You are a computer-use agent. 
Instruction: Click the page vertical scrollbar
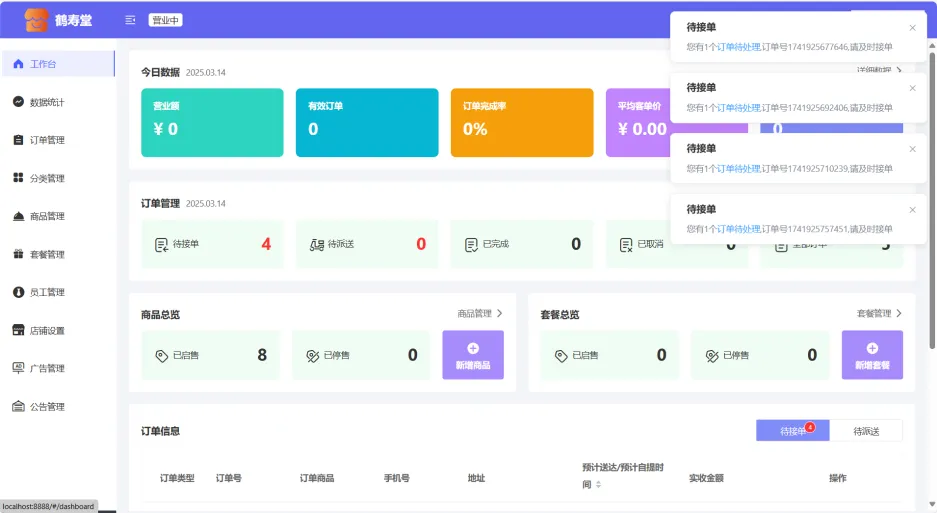pos(932,200)
